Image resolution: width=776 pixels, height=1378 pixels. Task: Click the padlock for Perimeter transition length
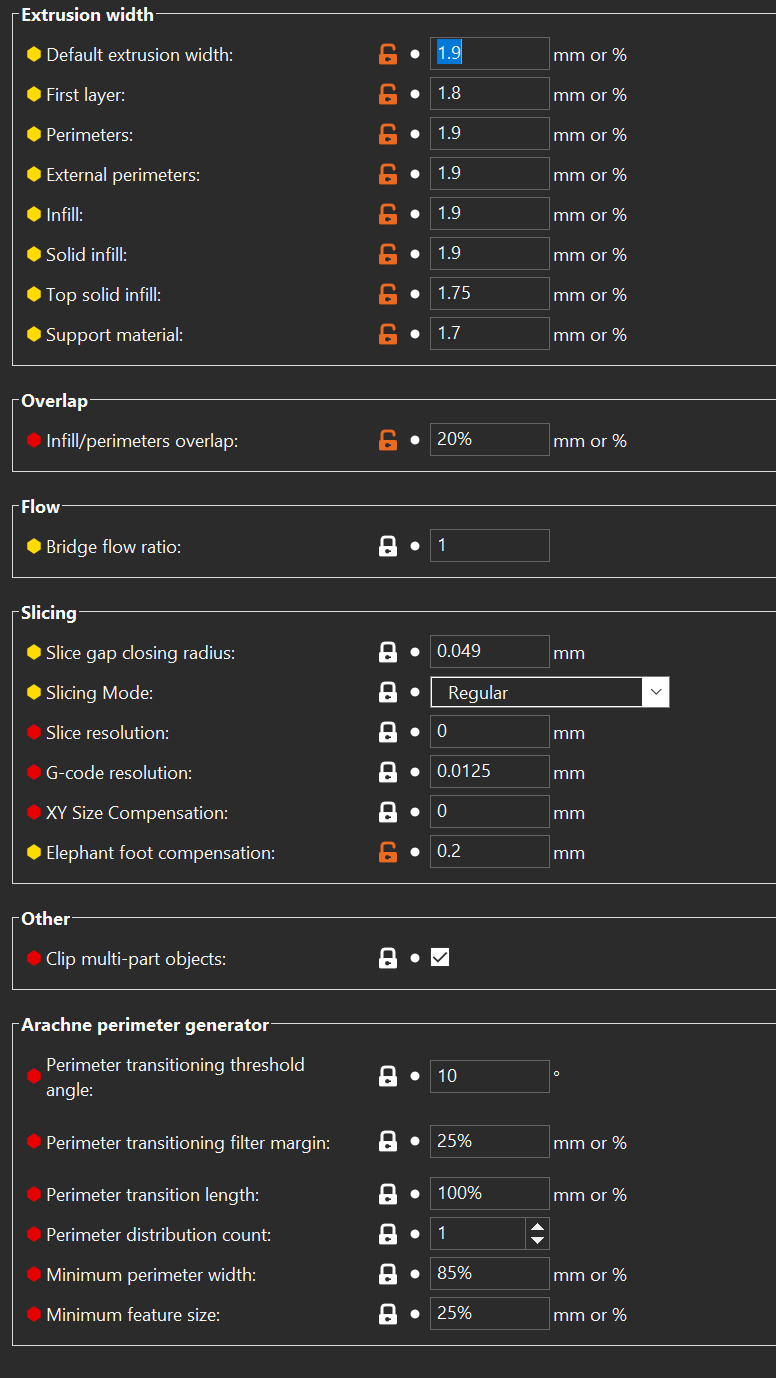387,1193
